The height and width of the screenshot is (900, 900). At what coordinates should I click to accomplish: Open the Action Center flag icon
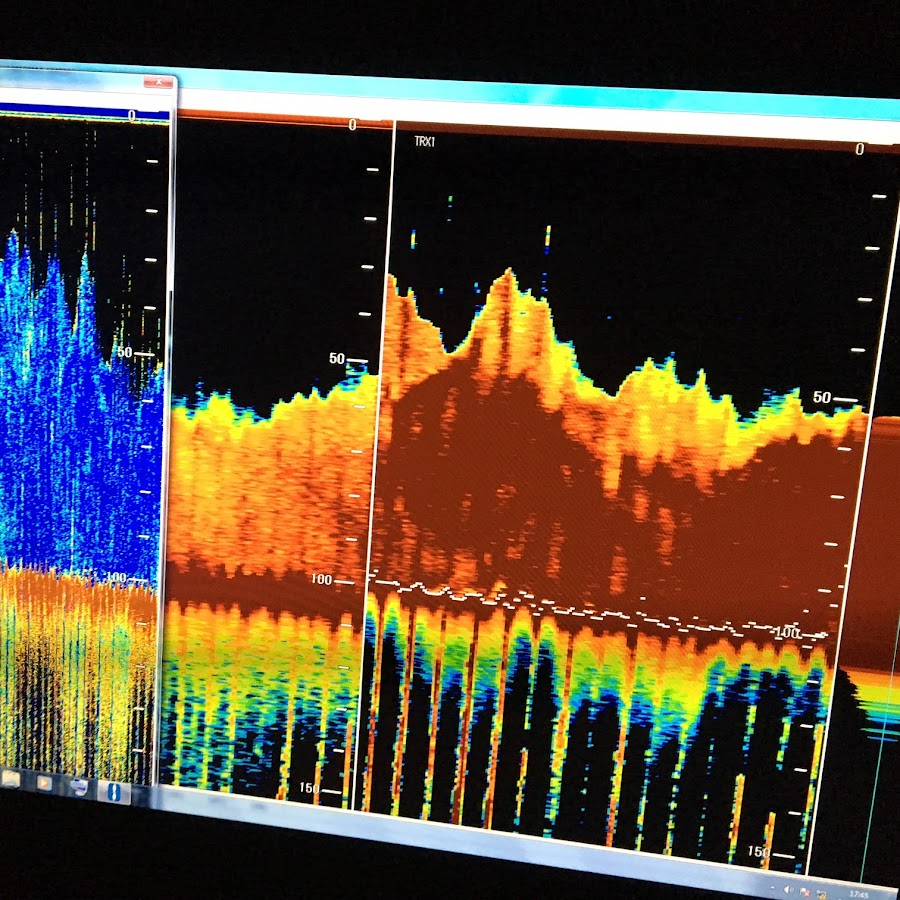[x=806, y=891]
